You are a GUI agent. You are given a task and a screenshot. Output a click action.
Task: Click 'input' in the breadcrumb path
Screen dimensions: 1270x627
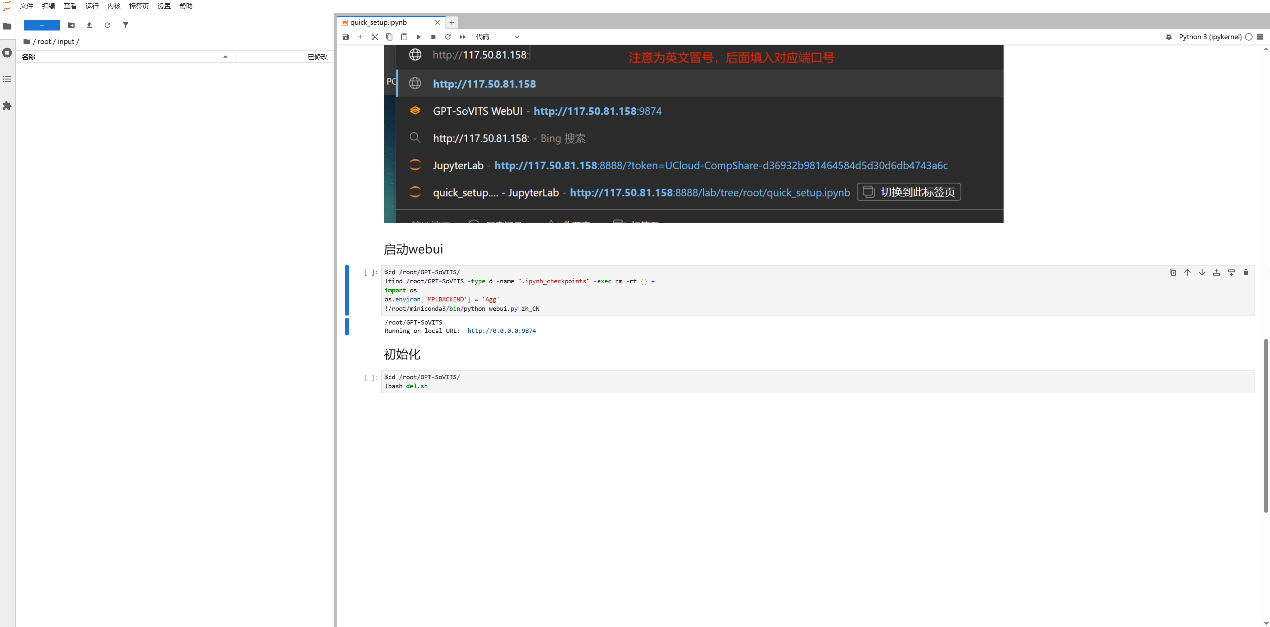tap(65, 42)
